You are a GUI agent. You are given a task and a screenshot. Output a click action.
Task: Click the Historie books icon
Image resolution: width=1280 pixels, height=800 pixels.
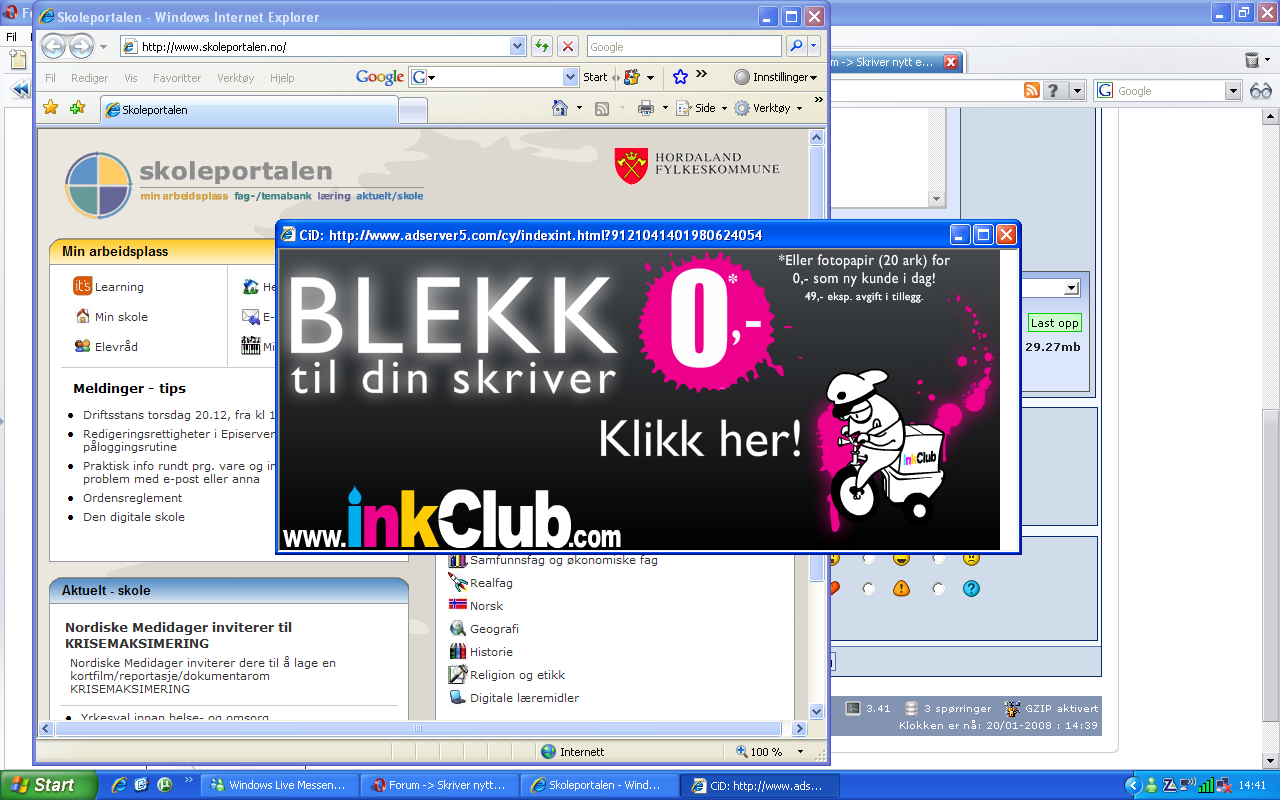pos(458,651)
